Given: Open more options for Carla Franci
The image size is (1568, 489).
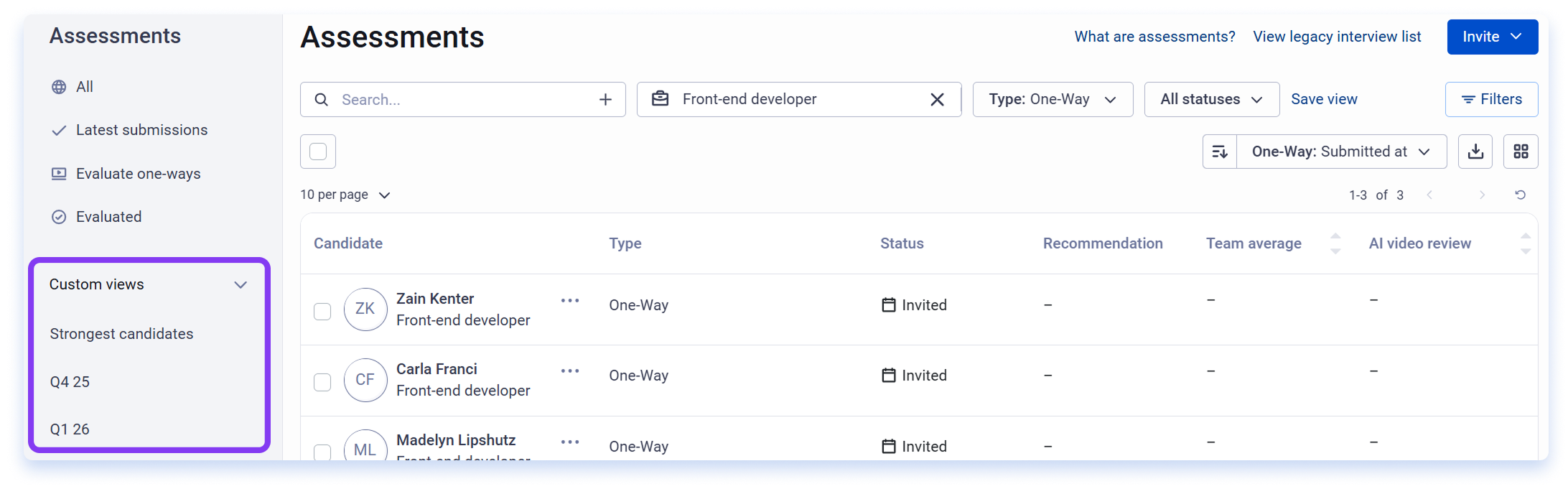Looking at the screenshot, I should (570, 371).
